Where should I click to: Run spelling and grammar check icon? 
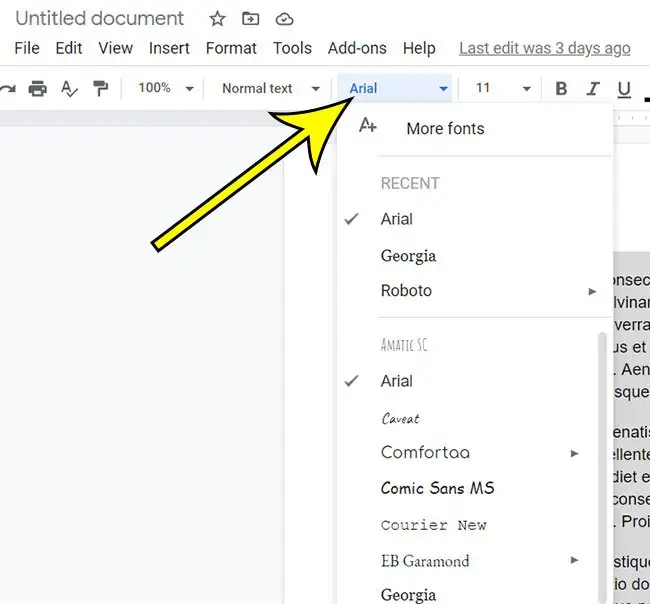coord(69,89)
